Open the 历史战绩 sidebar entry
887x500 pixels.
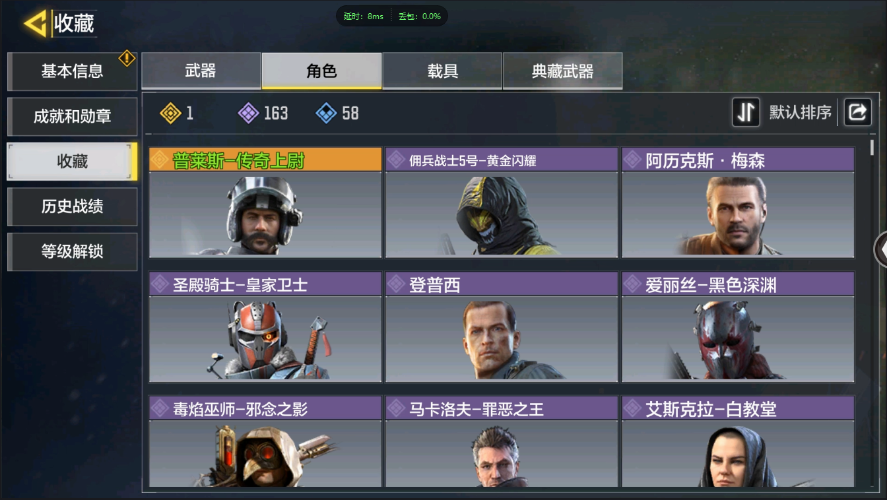tap(72, 206)
